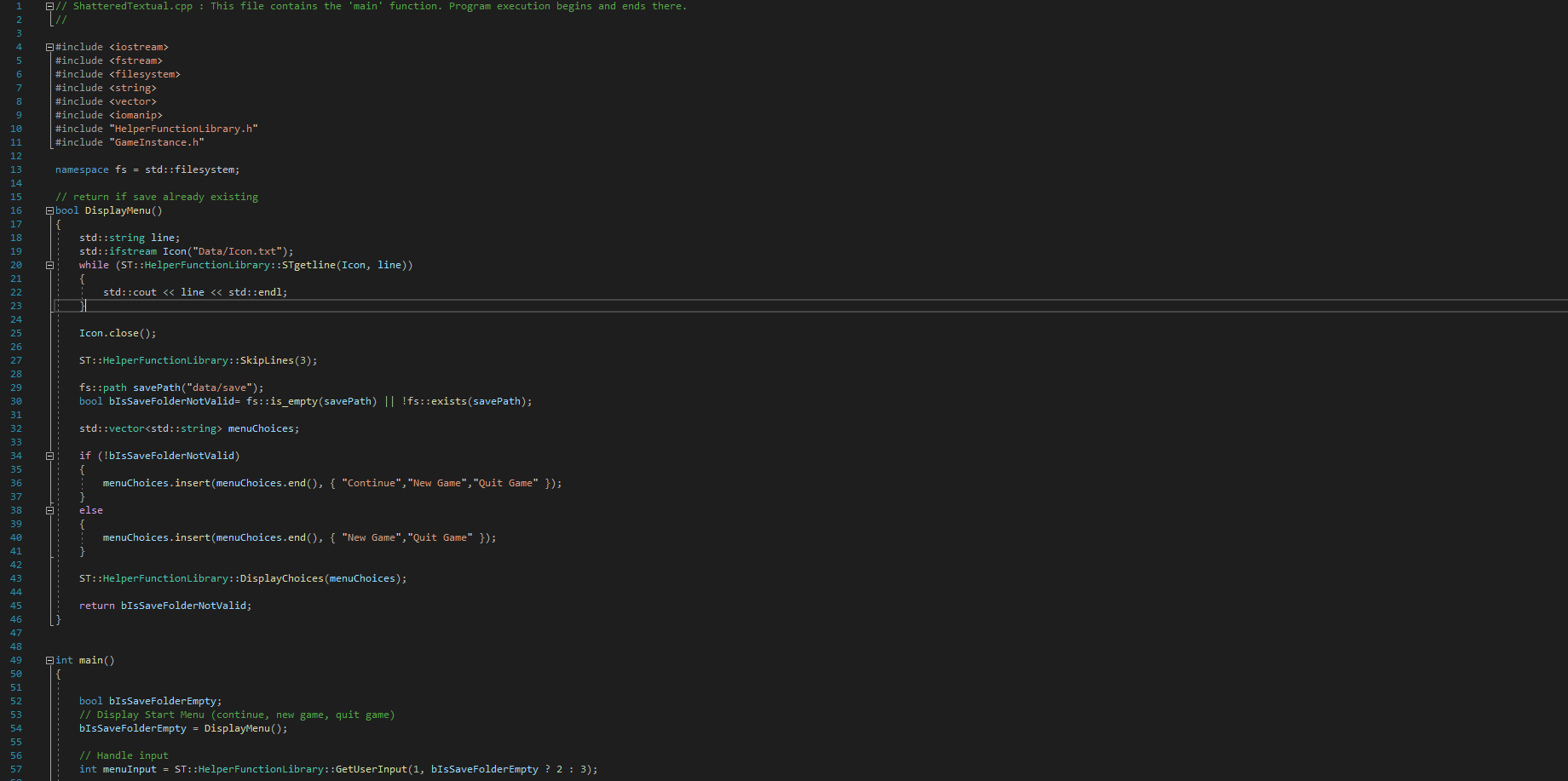
Task: Click line number 24 in the gutter
Action: pos(16,319)
